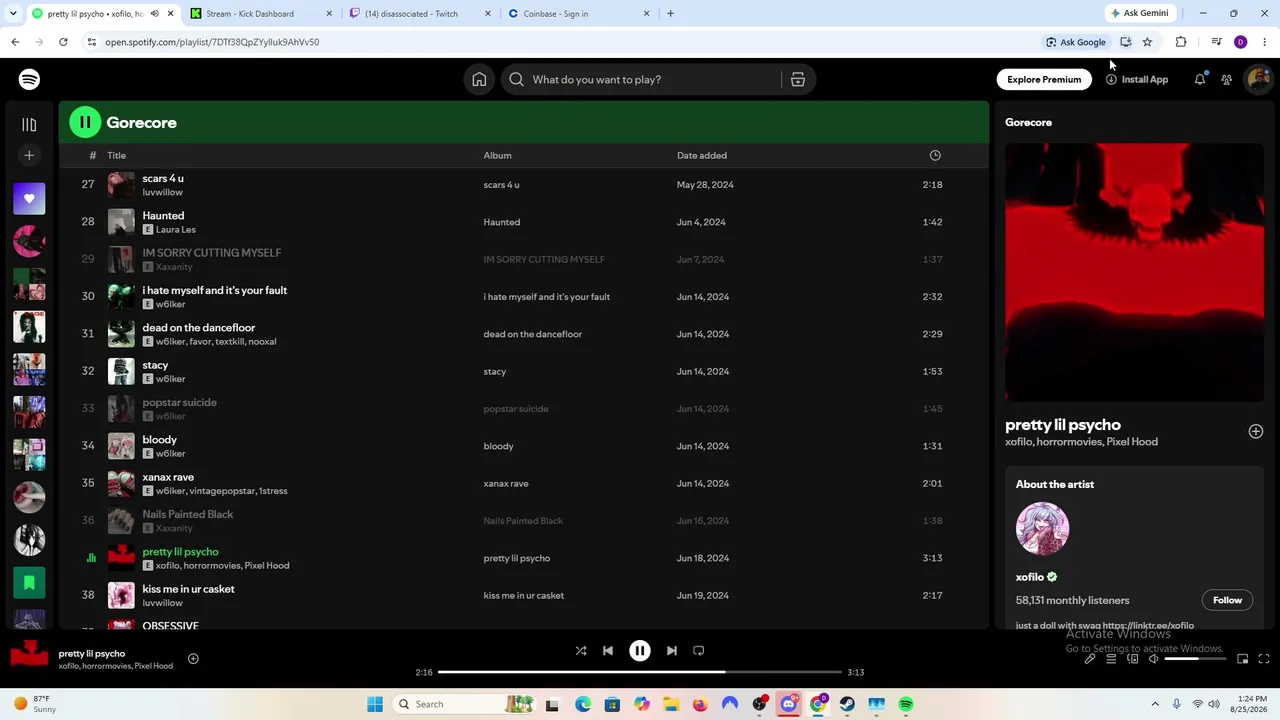
Task: Reload the Spotify page
Action: tap(63, 42)
